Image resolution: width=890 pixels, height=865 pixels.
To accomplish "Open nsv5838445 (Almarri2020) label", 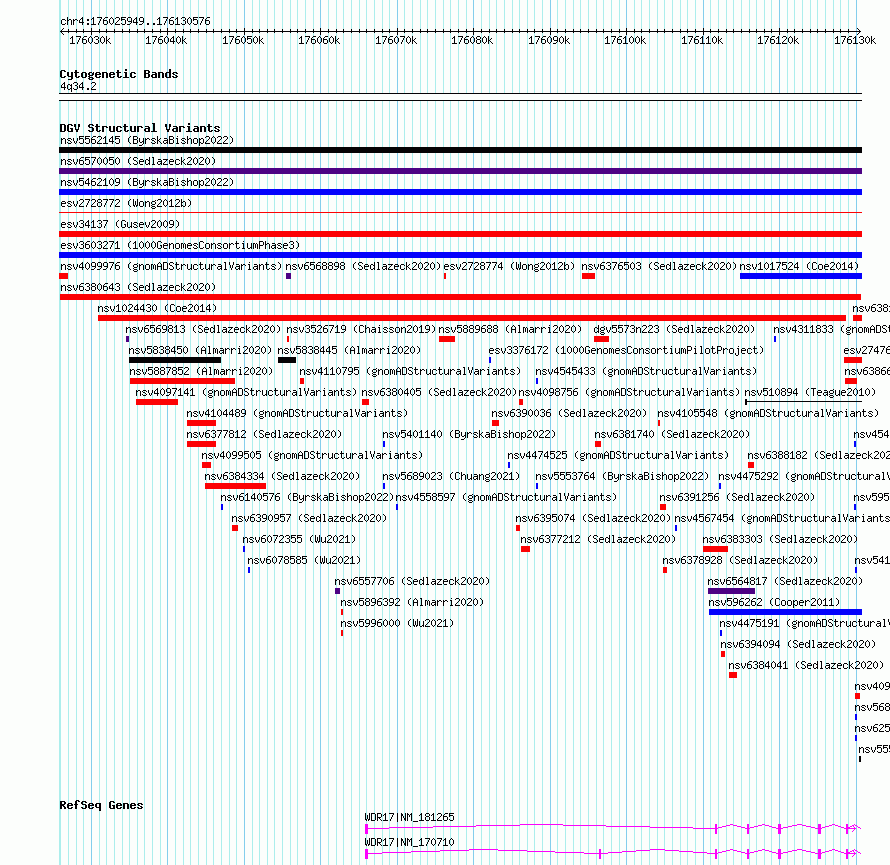I will (349, 350).
